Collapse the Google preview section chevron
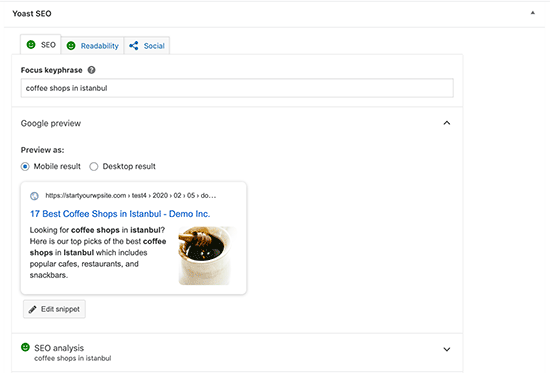The image size is (550, 373). point(447,123)
